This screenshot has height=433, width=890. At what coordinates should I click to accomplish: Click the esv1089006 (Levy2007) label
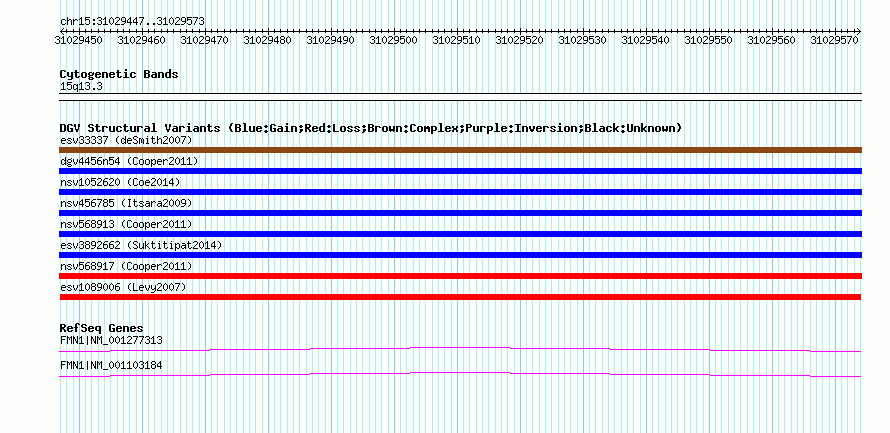coord(123,288)
